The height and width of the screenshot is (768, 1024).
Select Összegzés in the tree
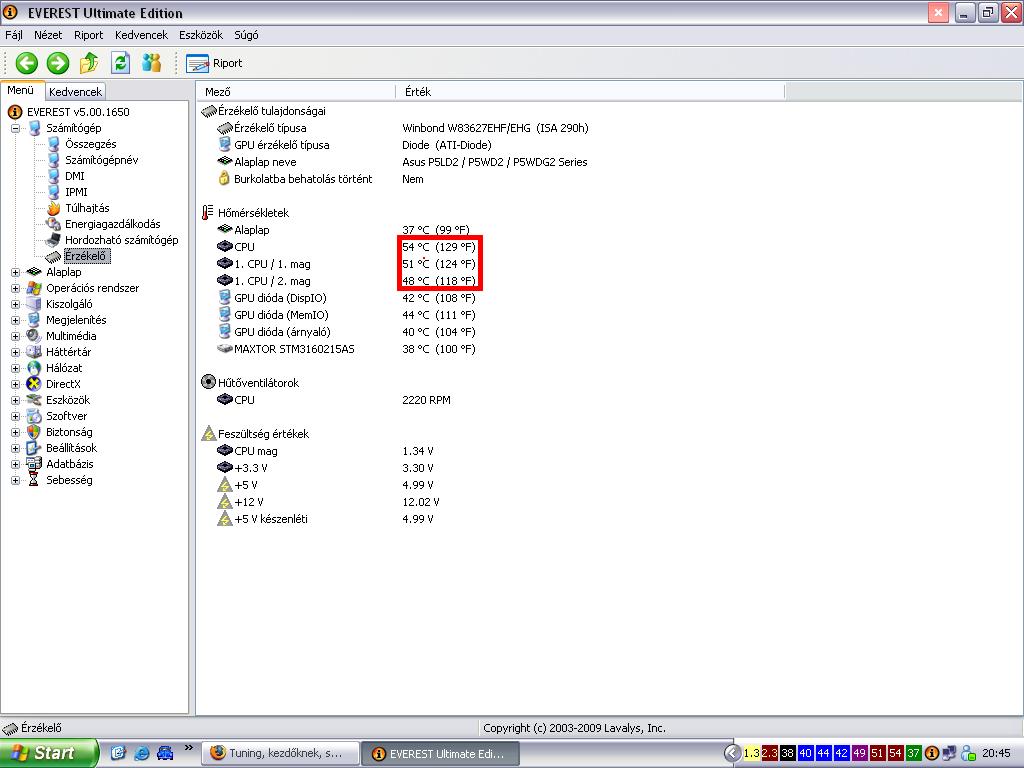pos(91,144)
